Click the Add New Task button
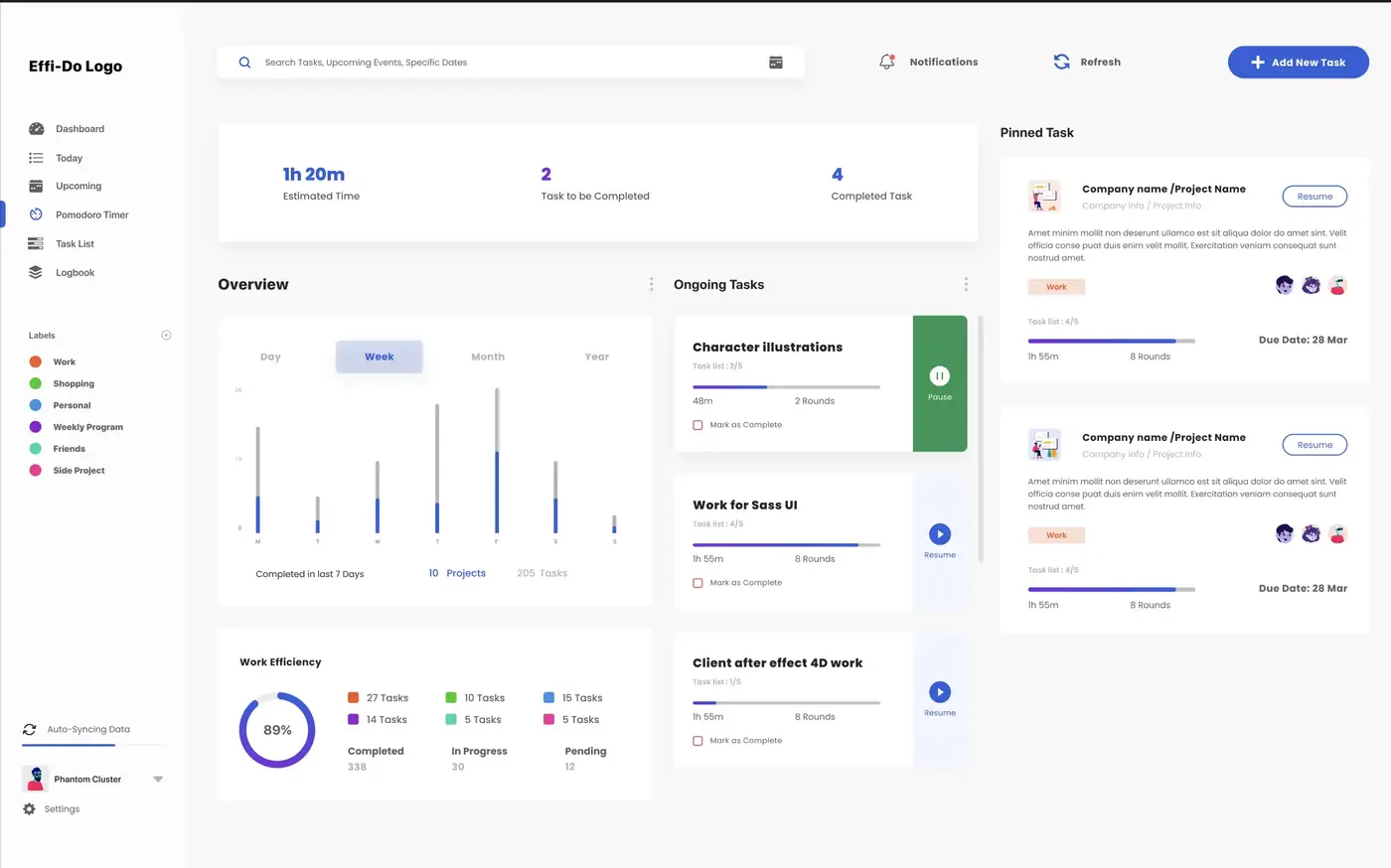The height and width of the screenshot is (868, 1391). 1299,62
